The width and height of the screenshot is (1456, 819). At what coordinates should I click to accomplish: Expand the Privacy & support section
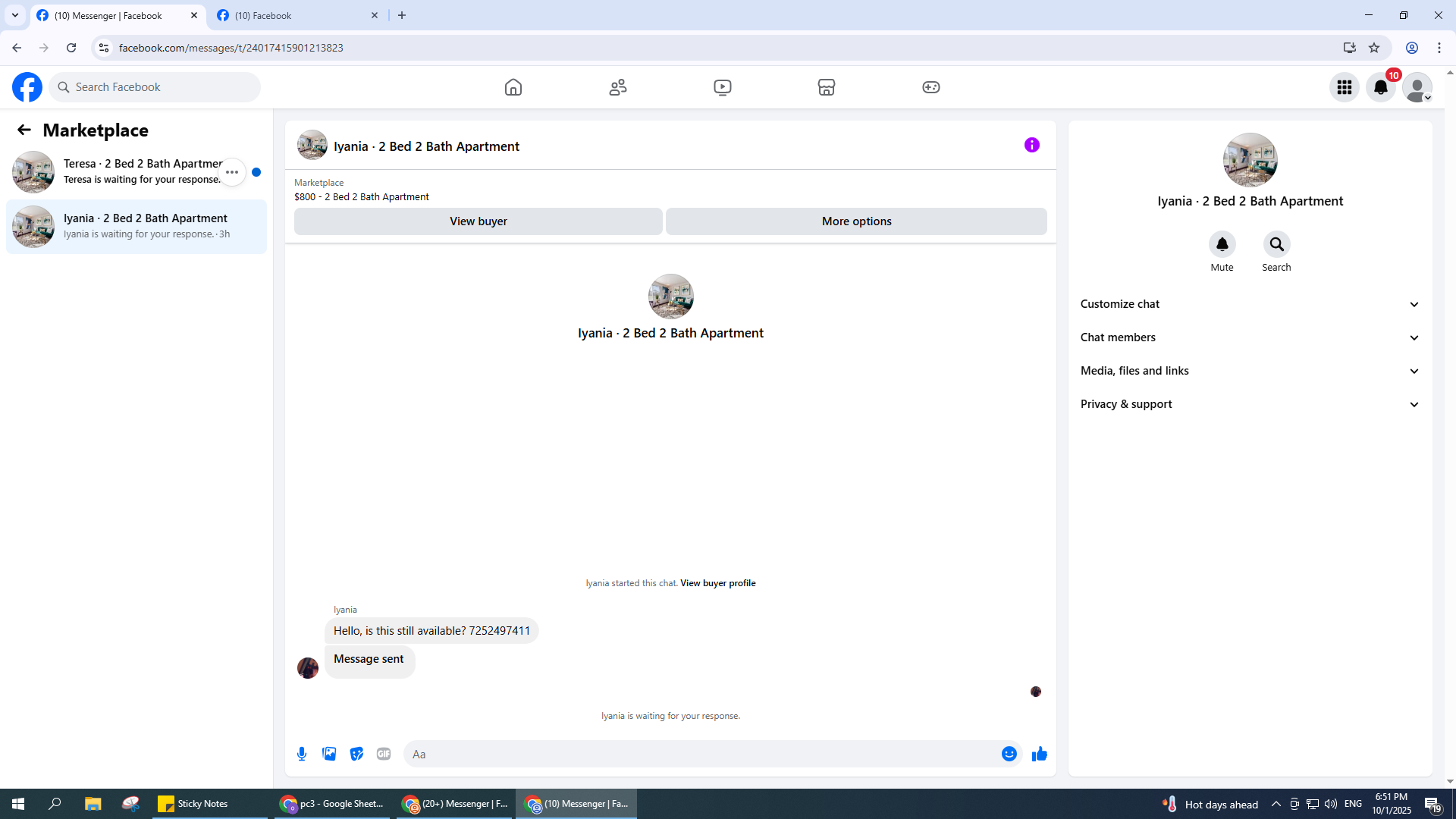[1250, 404]
